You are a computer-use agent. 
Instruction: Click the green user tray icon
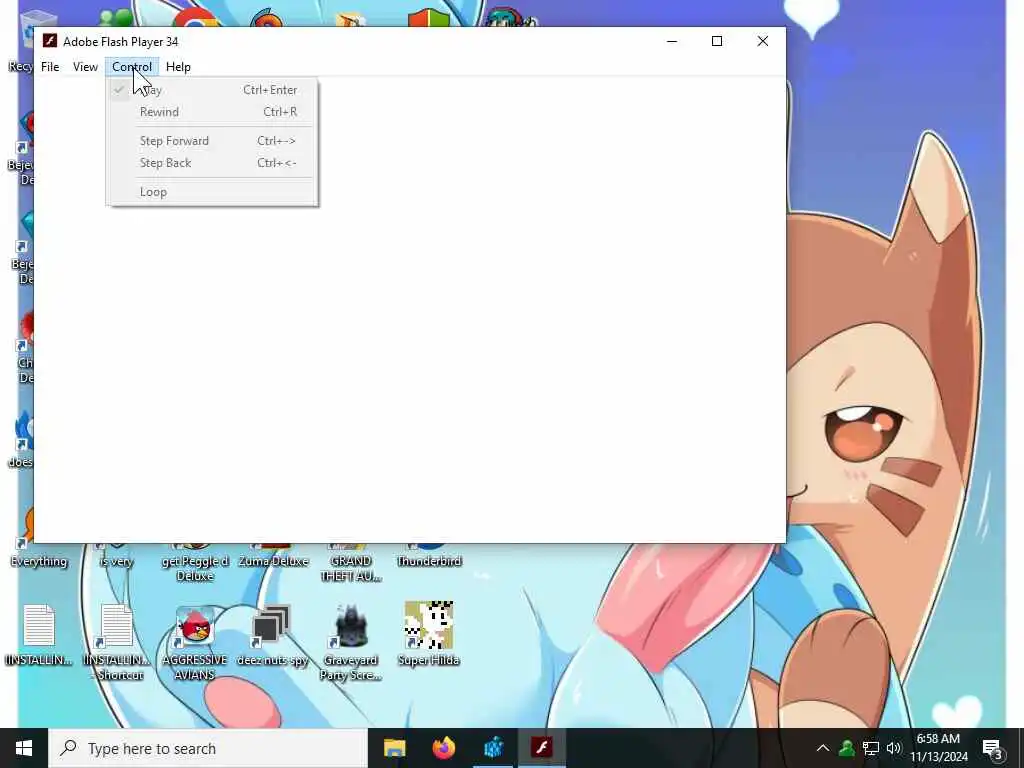point(847,748)
